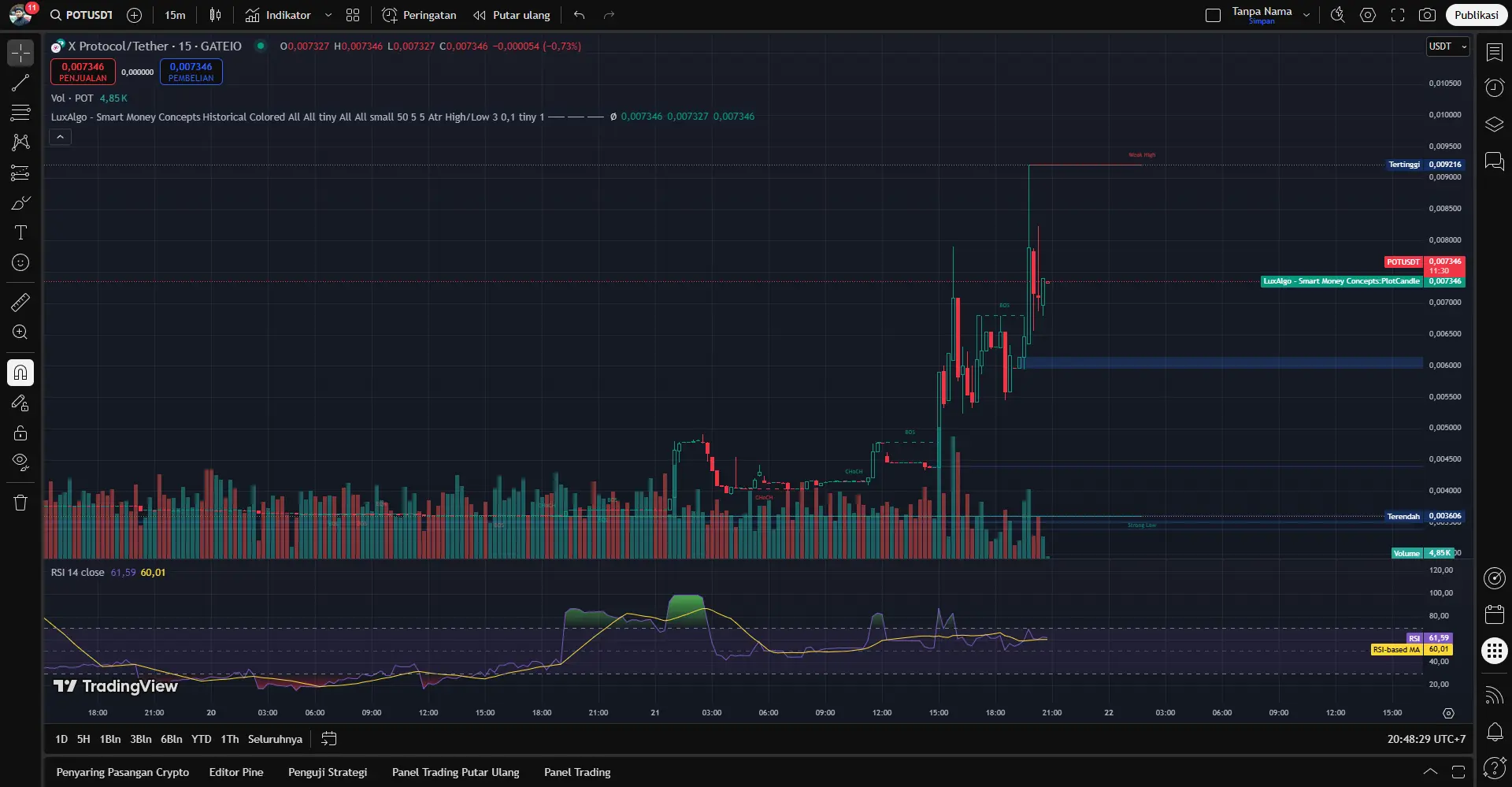Image resolution: width=1512 pixels, height=787 pixels.
Task: Open the chat panel icon
Action: point(1494,161)
